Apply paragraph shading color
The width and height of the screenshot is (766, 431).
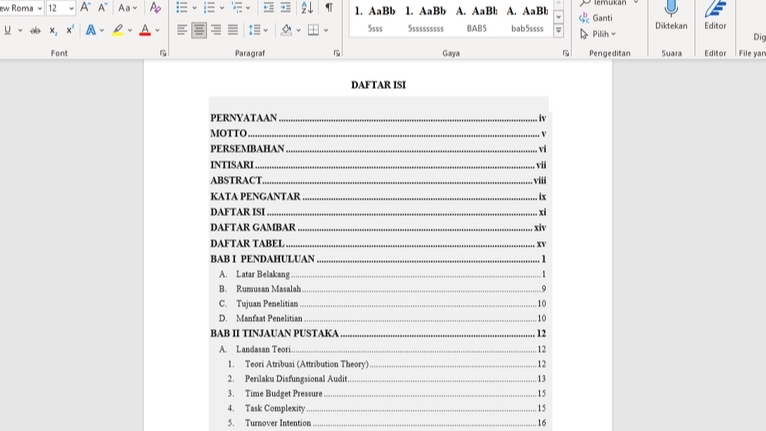tap(286, 30)
